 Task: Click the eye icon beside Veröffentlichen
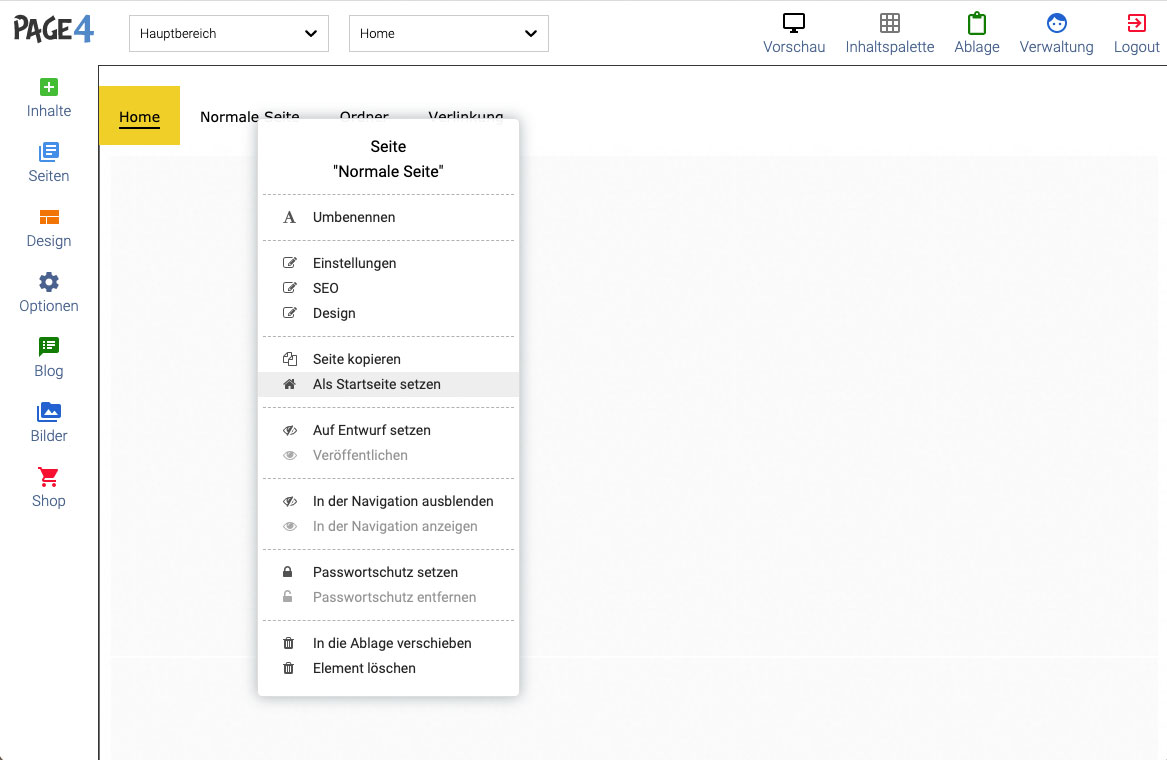pyautogui.click(x=290, y=456)
